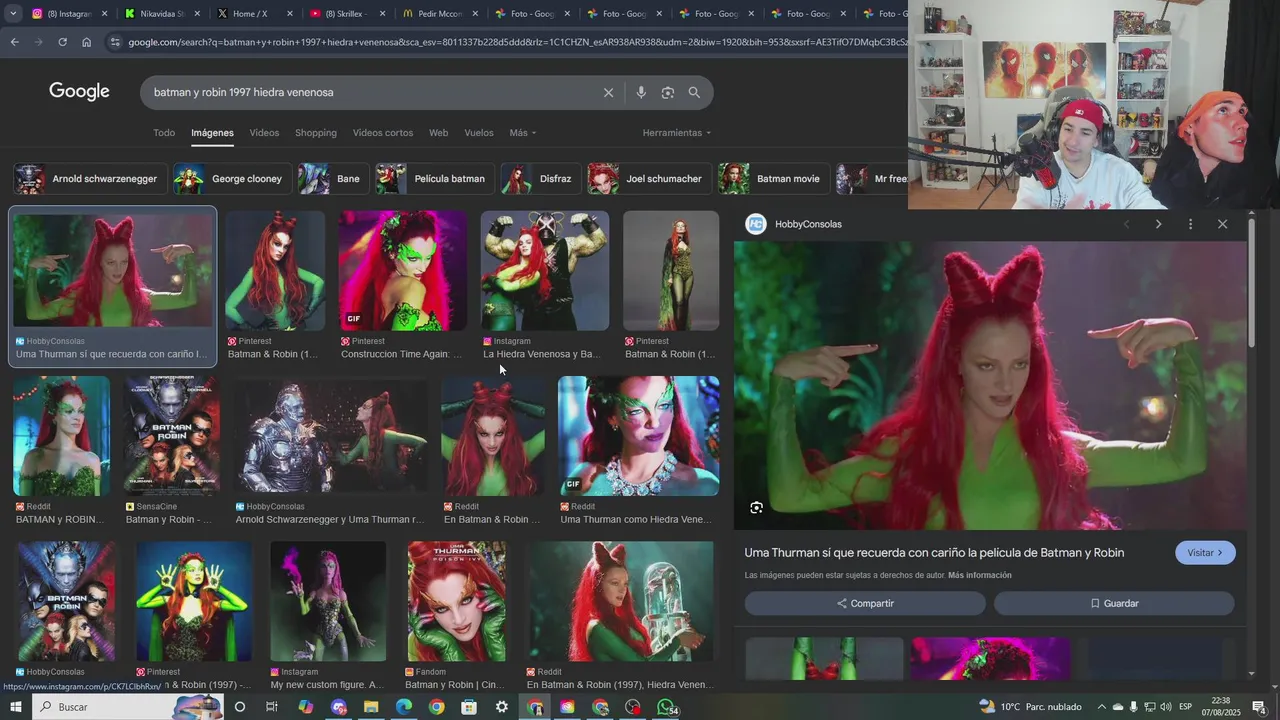Screen dimensions: 1280x720
Task: Switch to the Web results tab
Action: 439,133
